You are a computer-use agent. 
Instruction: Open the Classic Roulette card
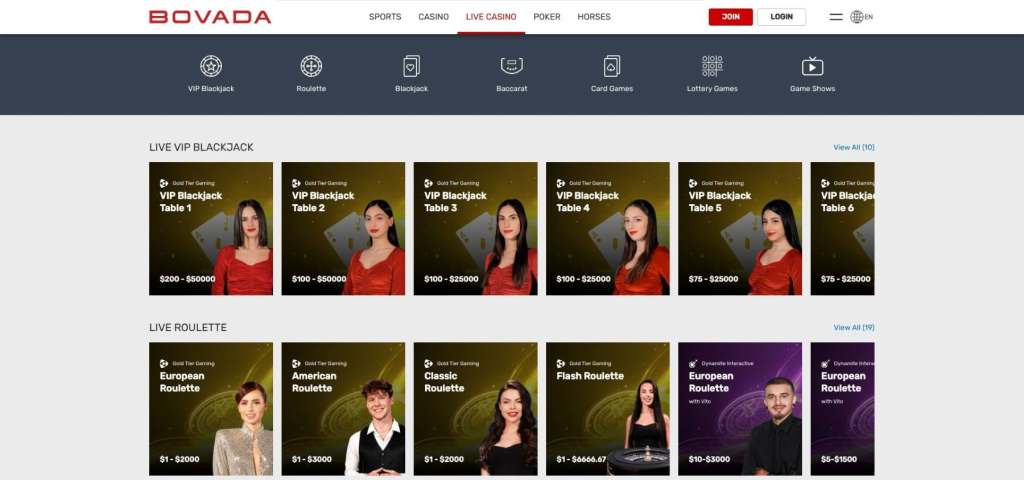click(x=475, y=409)
